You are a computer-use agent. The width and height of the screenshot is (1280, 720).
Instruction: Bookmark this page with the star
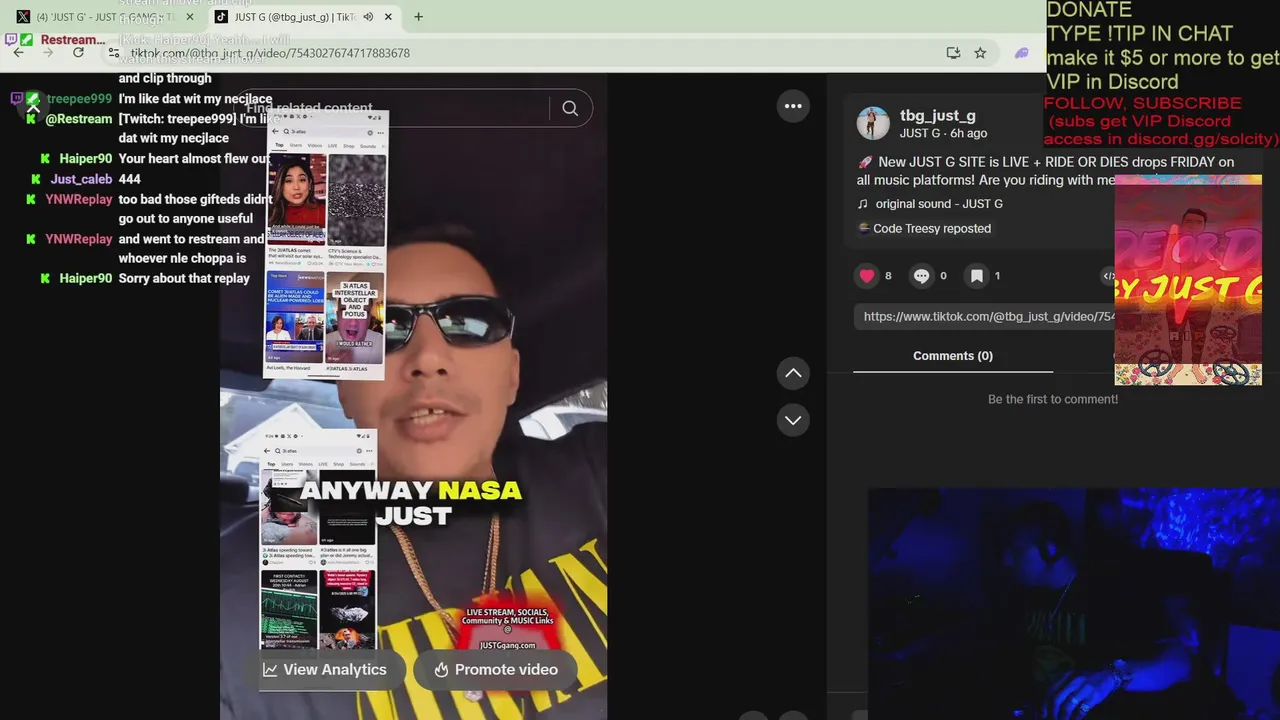click(x=980, y=53)
